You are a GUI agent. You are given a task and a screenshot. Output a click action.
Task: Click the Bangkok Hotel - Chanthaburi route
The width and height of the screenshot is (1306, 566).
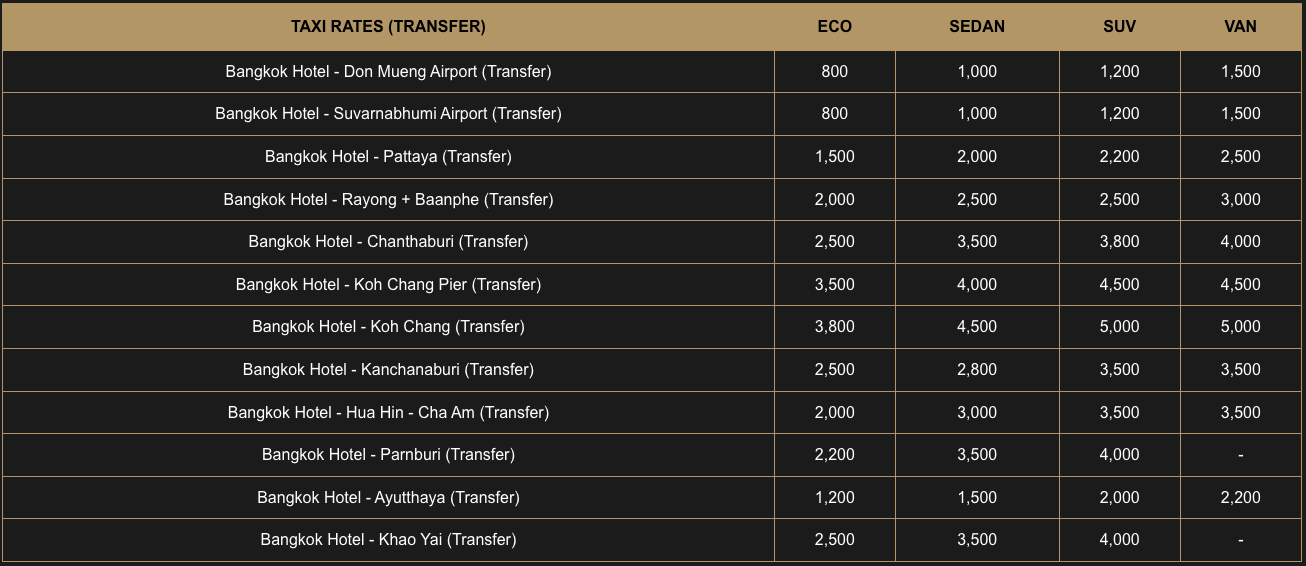pyautogui.click(x=388, y=242)
